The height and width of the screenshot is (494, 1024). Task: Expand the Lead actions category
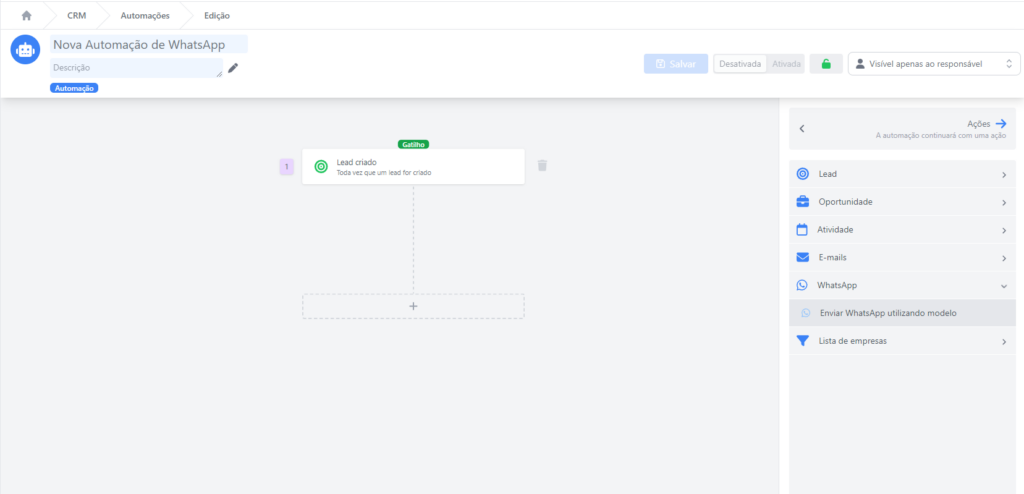coord(902,174)
